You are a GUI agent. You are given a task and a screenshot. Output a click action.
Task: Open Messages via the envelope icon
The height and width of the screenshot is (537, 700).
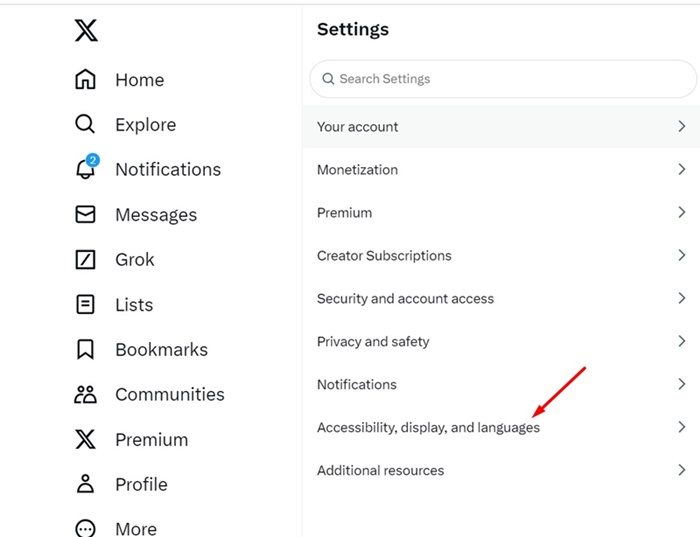pyautogui.click(x=85, y=214)
